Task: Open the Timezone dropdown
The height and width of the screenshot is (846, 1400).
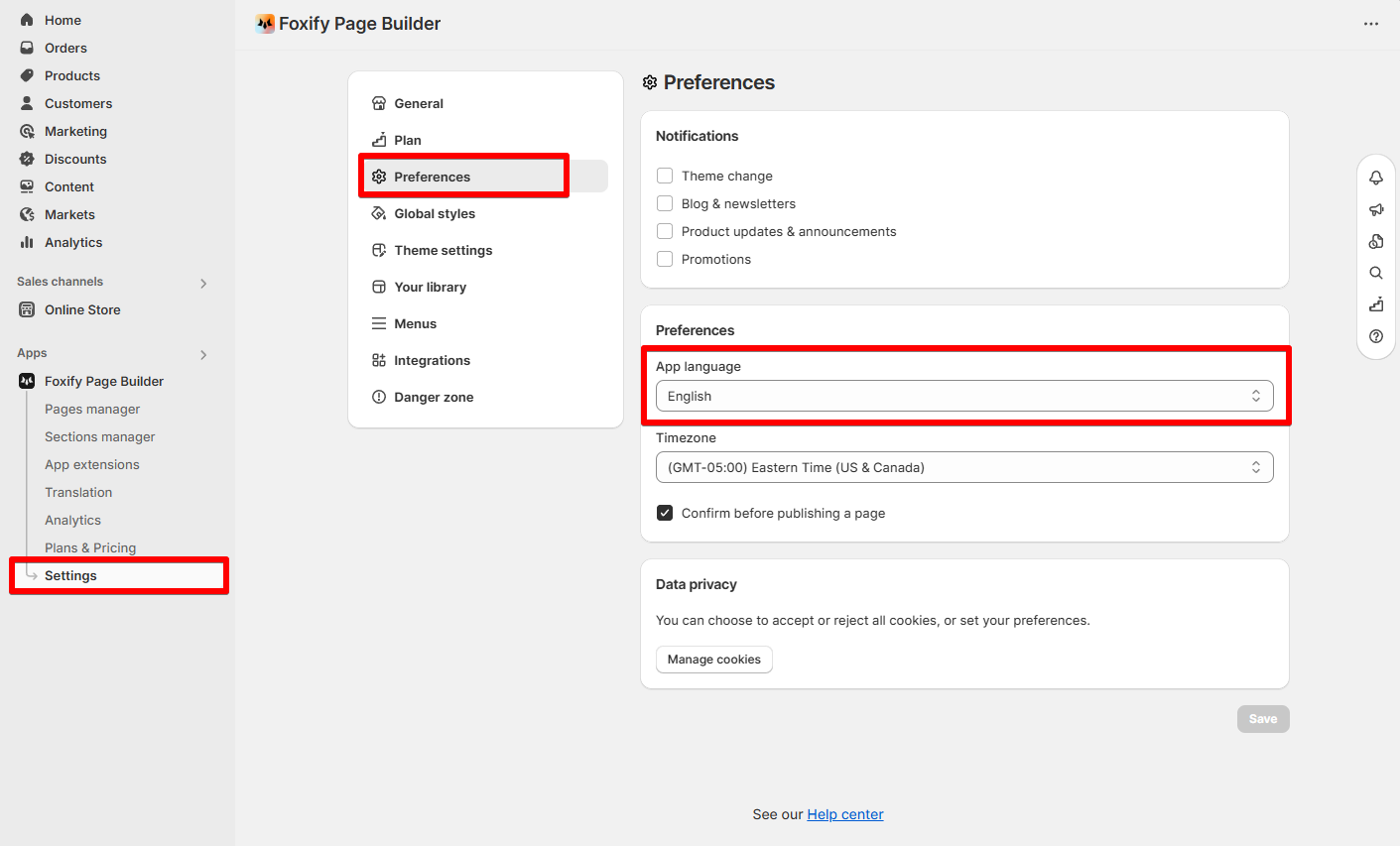Action: coord(964,467)
